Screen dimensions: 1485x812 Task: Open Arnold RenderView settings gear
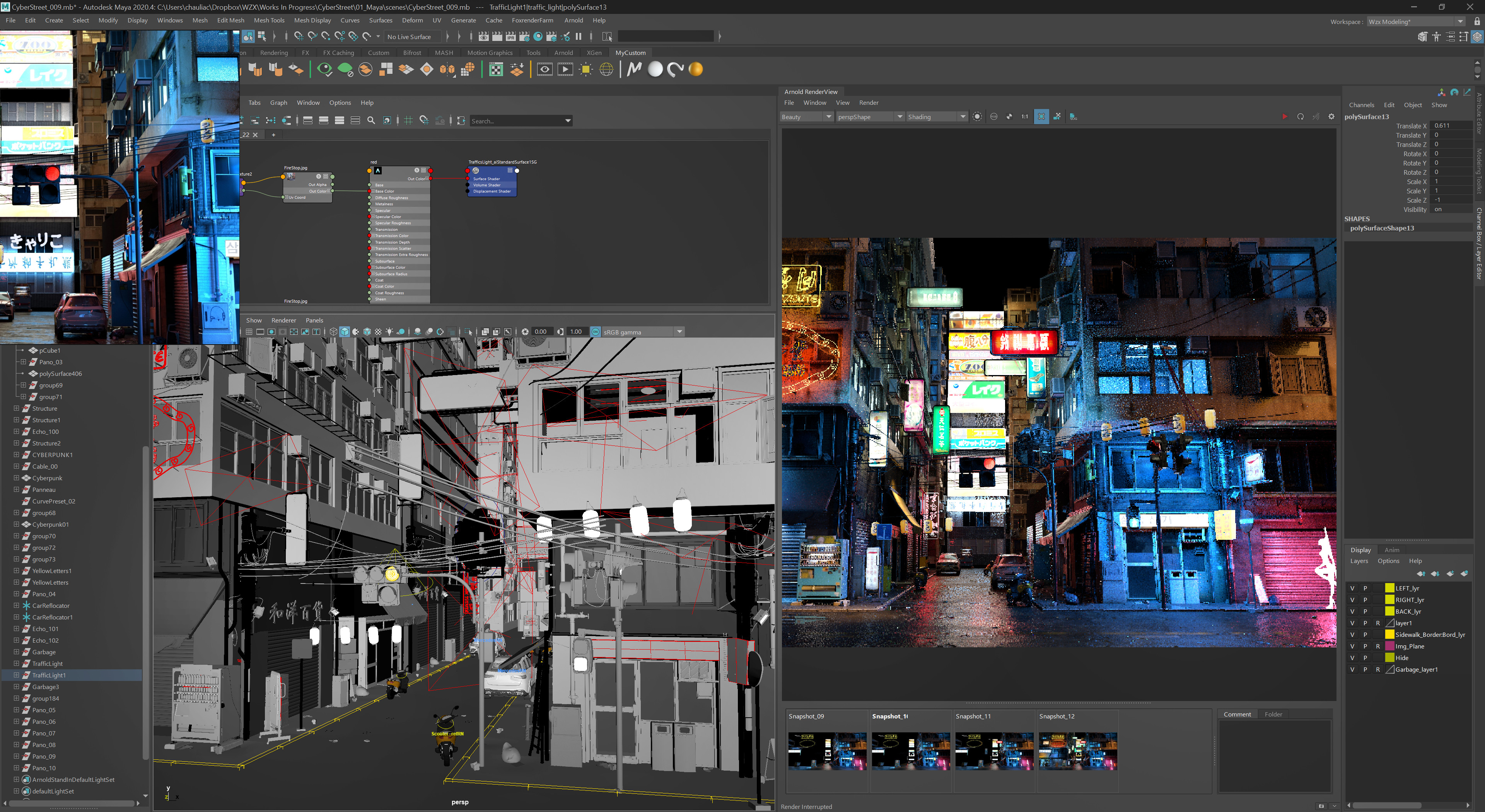(1331, 116)
